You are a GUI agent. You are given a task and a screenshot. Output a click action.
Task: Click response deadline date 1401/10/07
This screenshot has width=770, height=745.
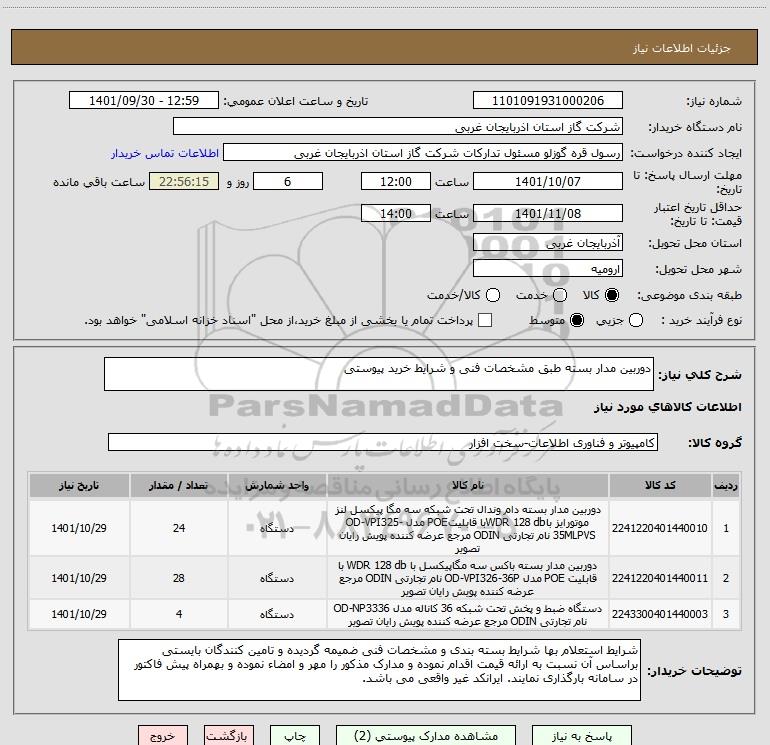tap(548, 181)
